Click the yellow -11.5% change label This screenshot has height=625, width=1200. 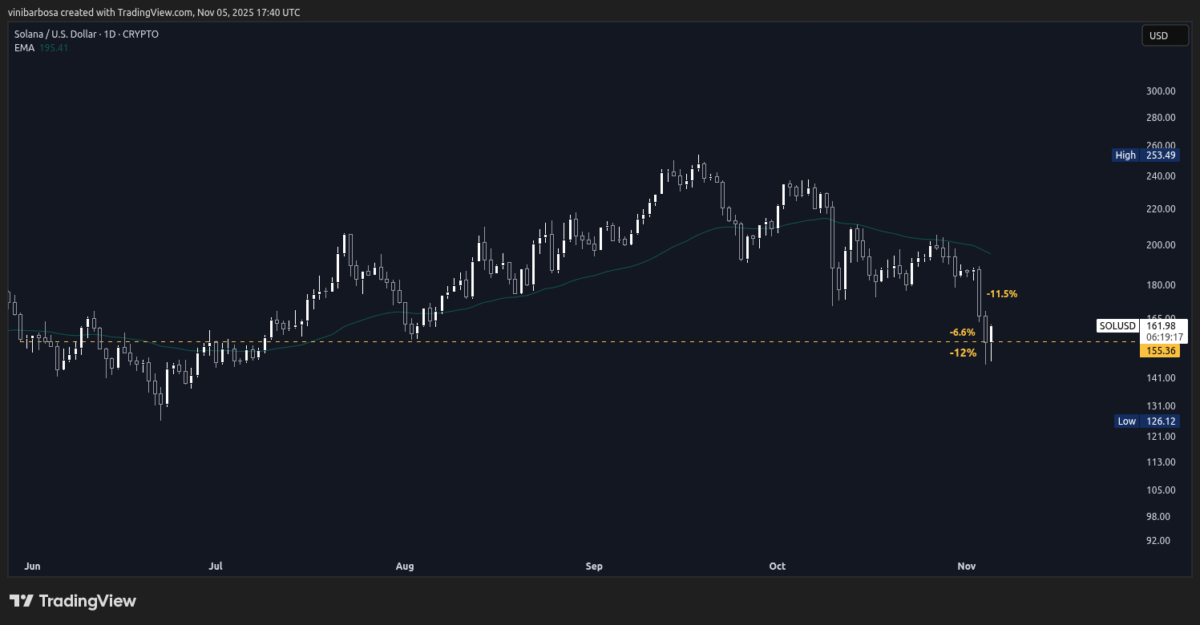1002,294
